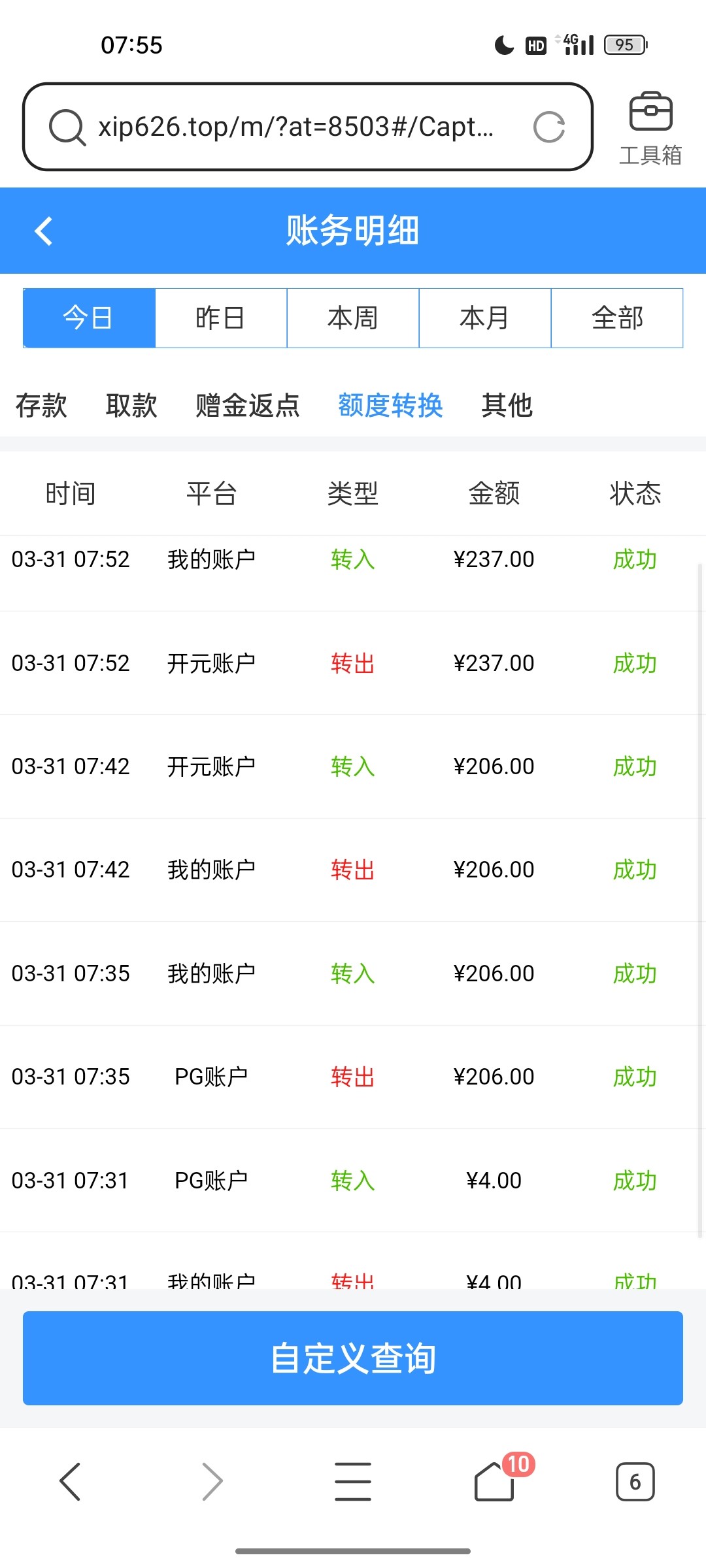Screen dimensions: 706x1568
Task: Show 全部 records filter
Action: (617, 318)
